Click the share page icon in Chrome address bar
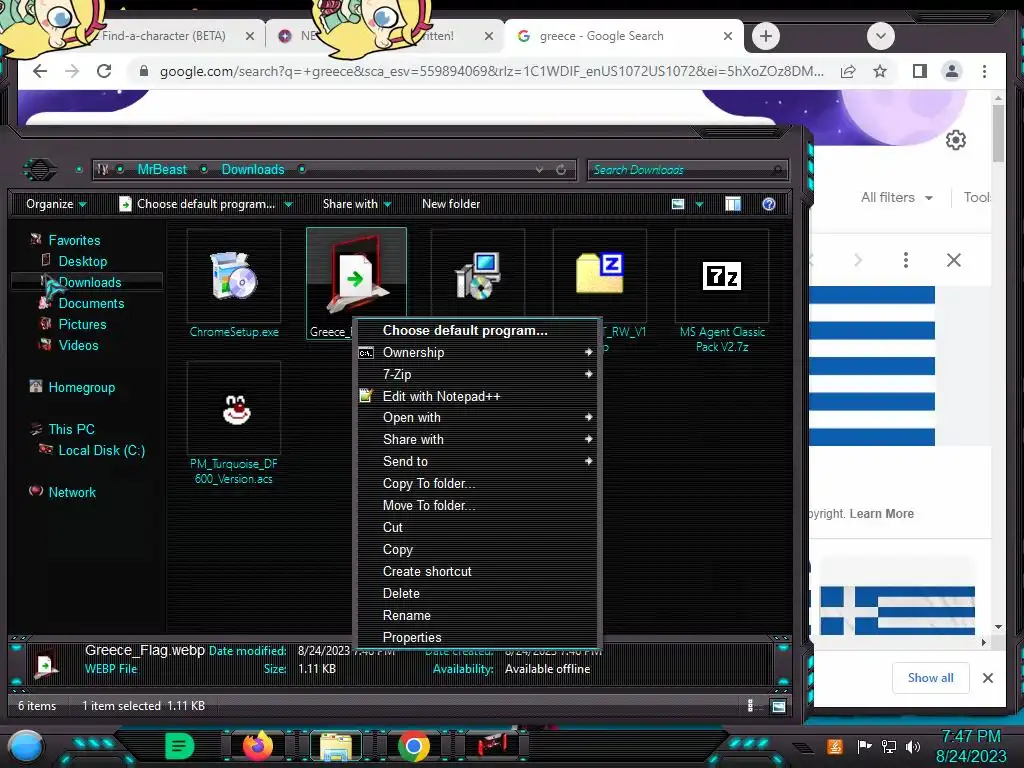Screen dimensions: 1024x768 [x=848, y=71]
